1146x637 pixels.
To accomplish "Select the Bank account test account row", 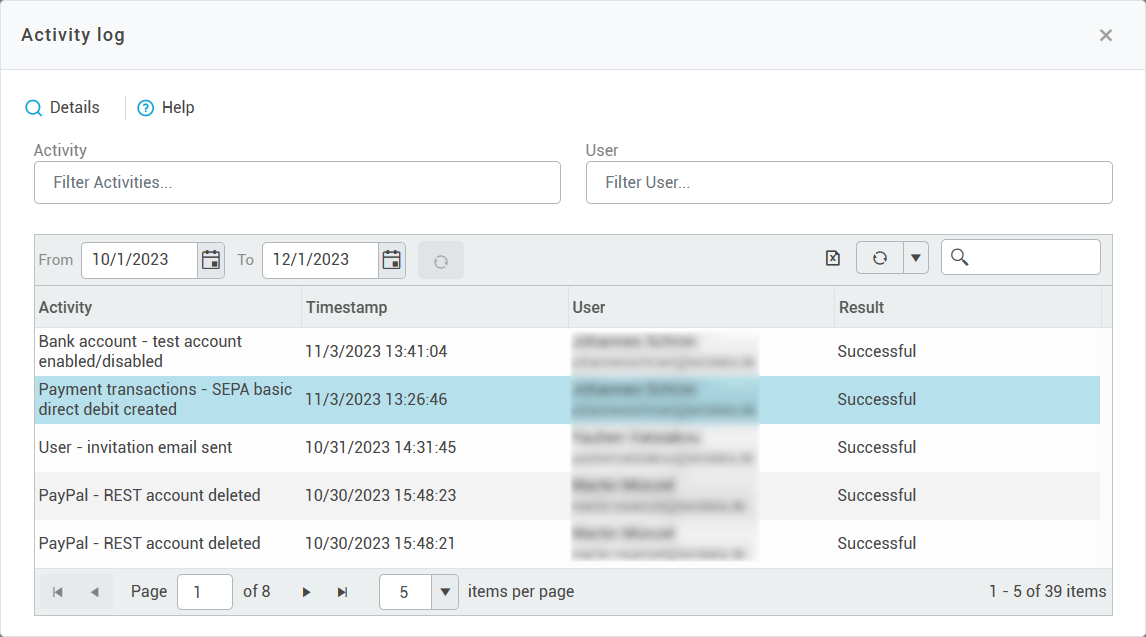I will coord(140,352).
